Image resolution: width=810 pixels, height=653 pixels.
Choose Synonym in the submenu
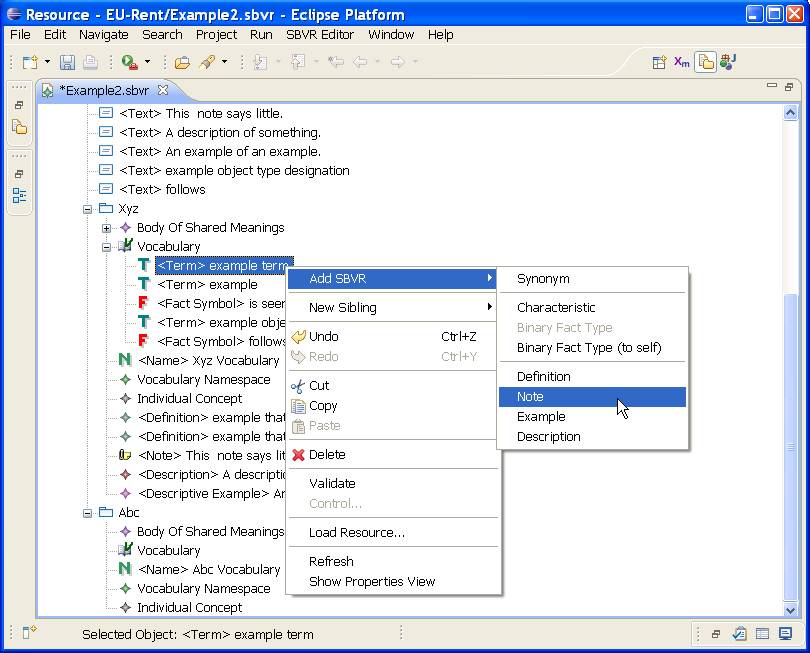[592, 279]
